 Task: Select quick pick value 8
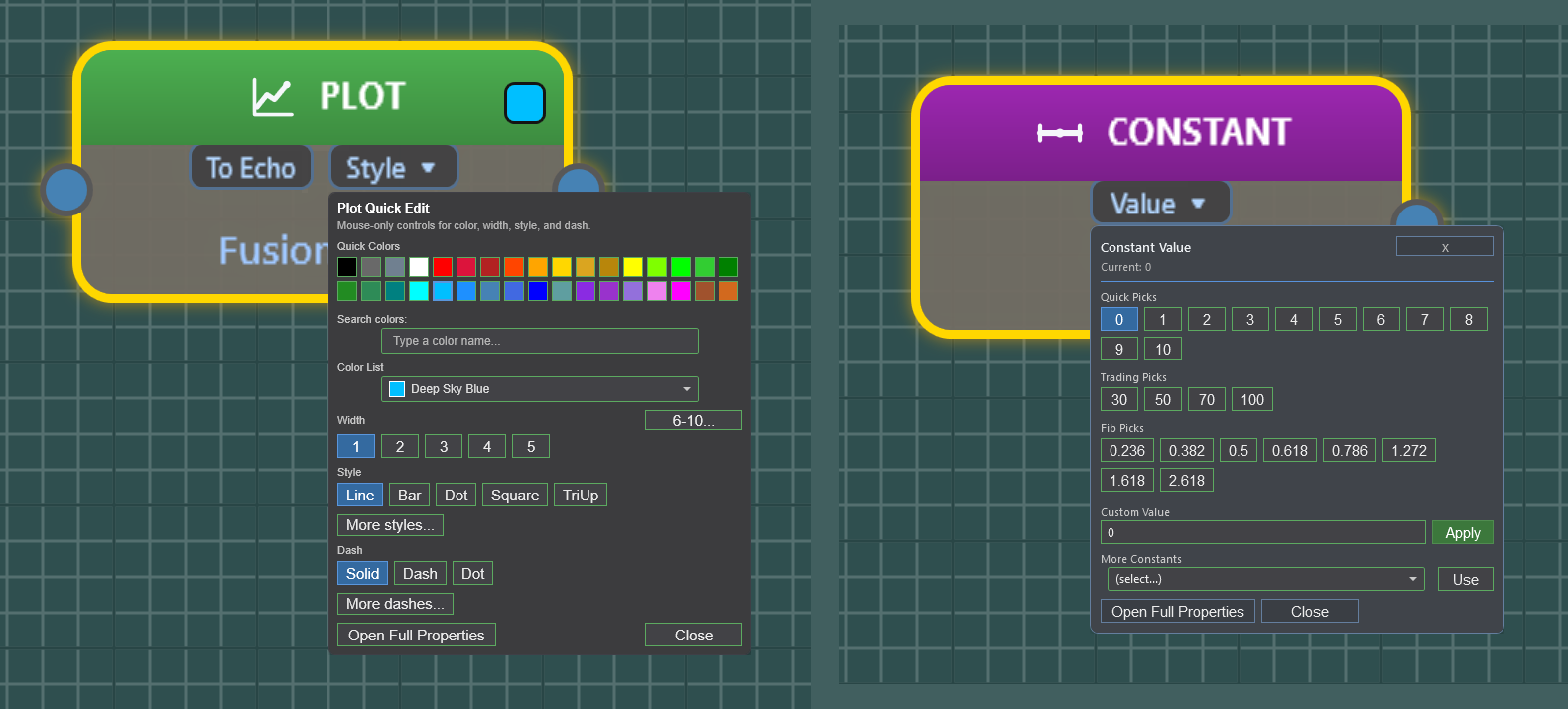pyautogui.click(x=1469, y=320)
